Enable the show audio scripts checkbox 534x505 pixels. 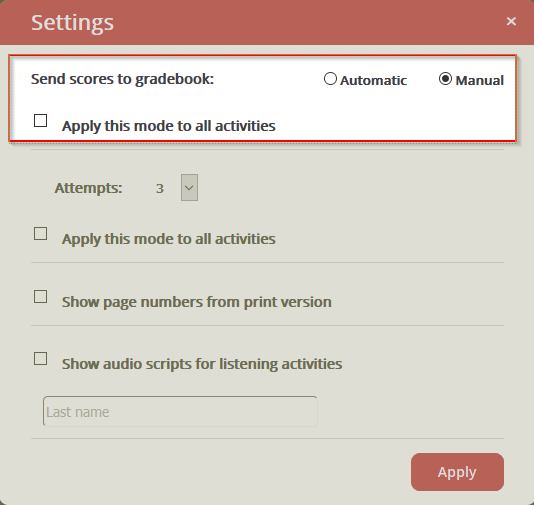pos(41,359)
